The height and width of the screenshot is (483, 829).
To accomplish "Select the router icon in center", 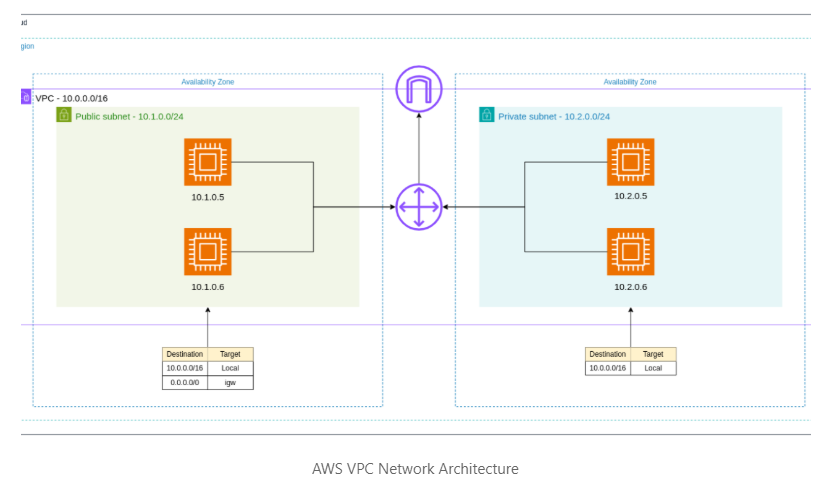I will tap(419, 207).
